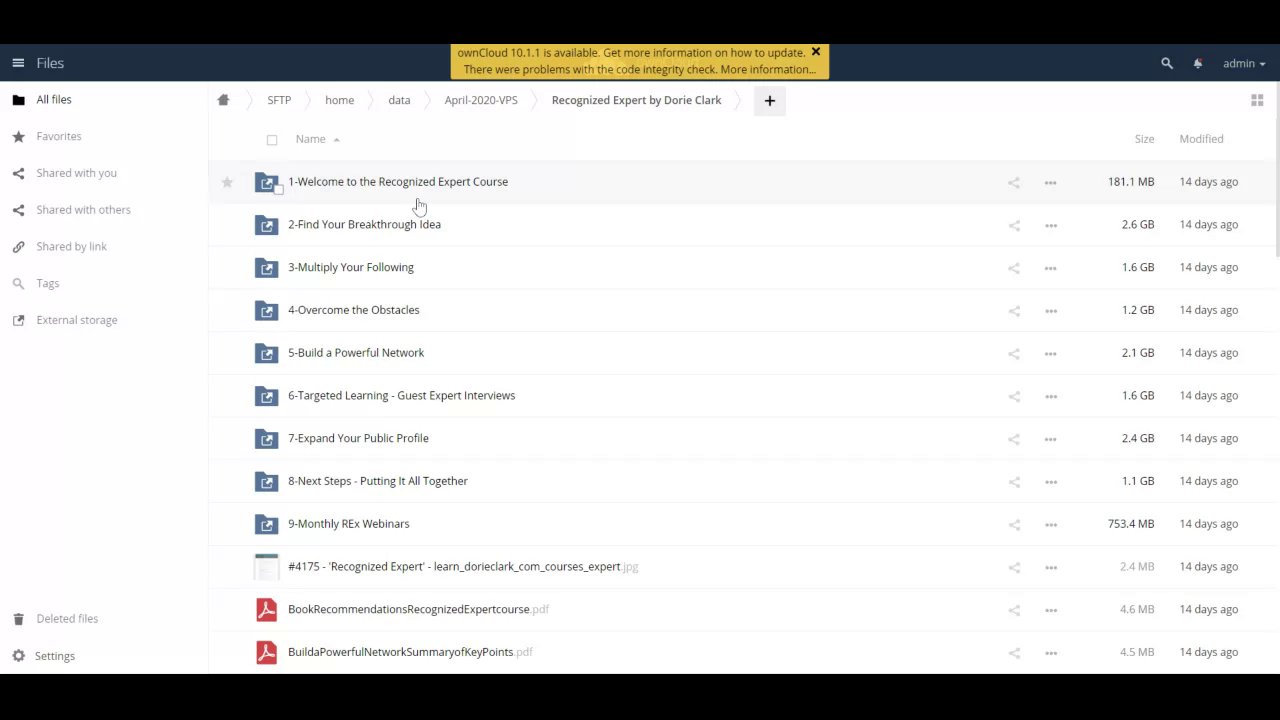The width and height of the screenshot is (1280, 720).
Task: Share the 6-Targeted Learning folder
Action: pos(1014,396)
